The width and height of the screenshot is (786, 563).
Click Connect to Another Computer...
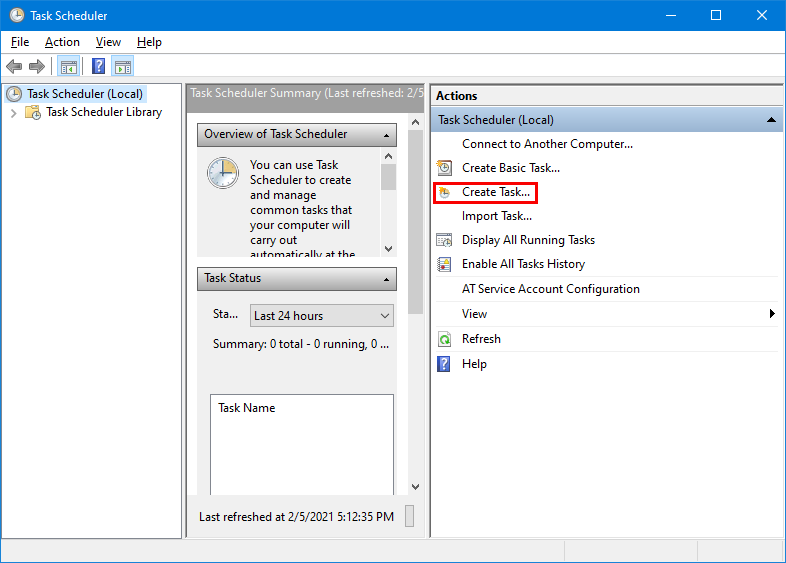click(547, 144)
